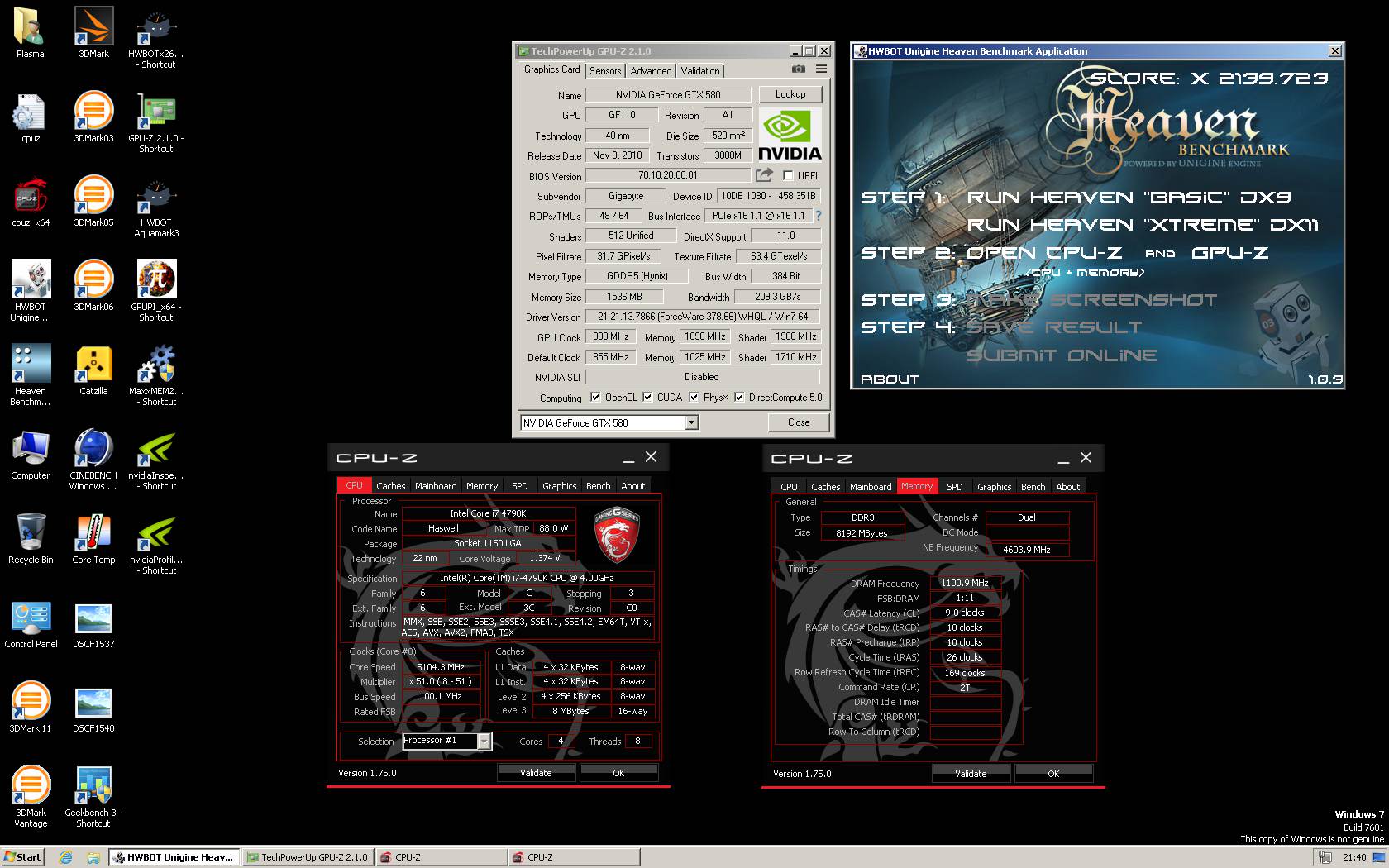Open SPD tab in right CPU-Z window
This screenshot has width=1389, height=868.
[955, 487]
